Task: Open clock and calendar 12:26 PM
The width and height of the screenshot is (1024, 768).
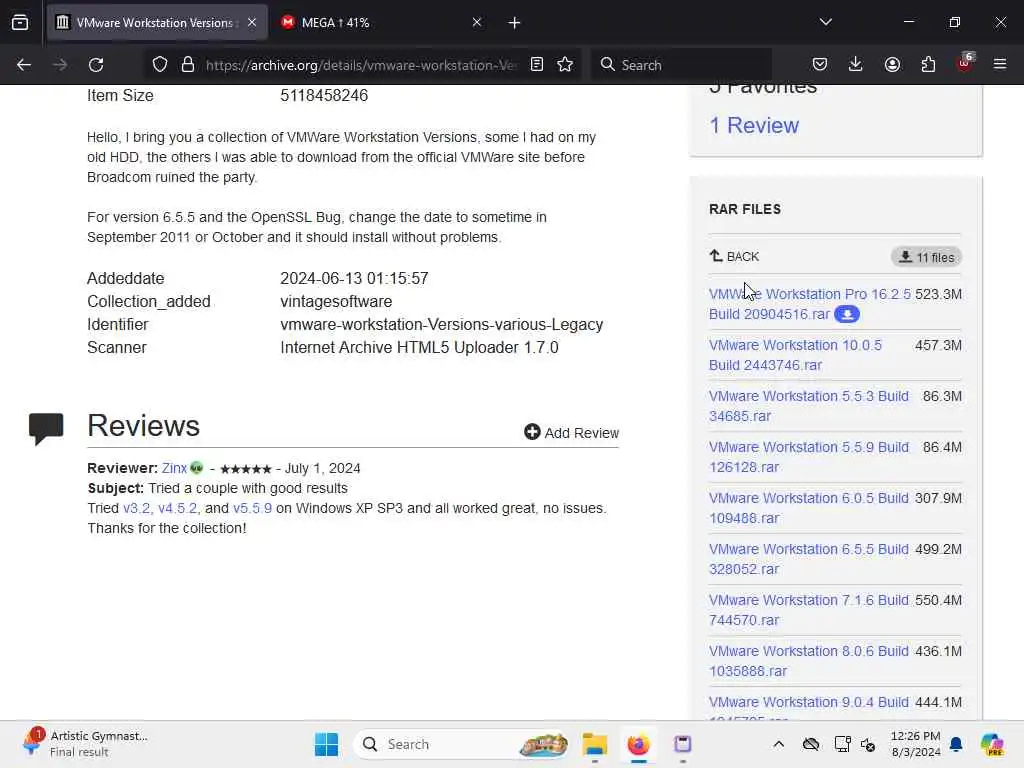Action: [916, 744]
